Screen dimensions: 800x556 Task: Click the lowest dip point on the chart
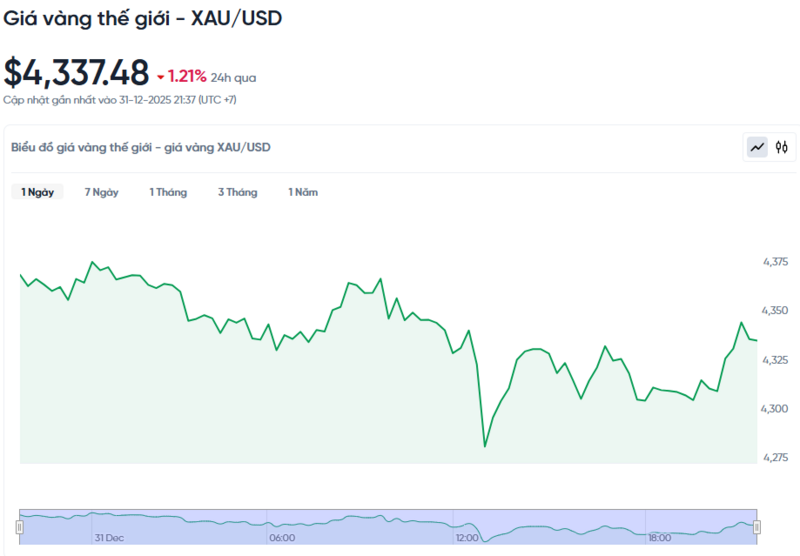(485, 446)
